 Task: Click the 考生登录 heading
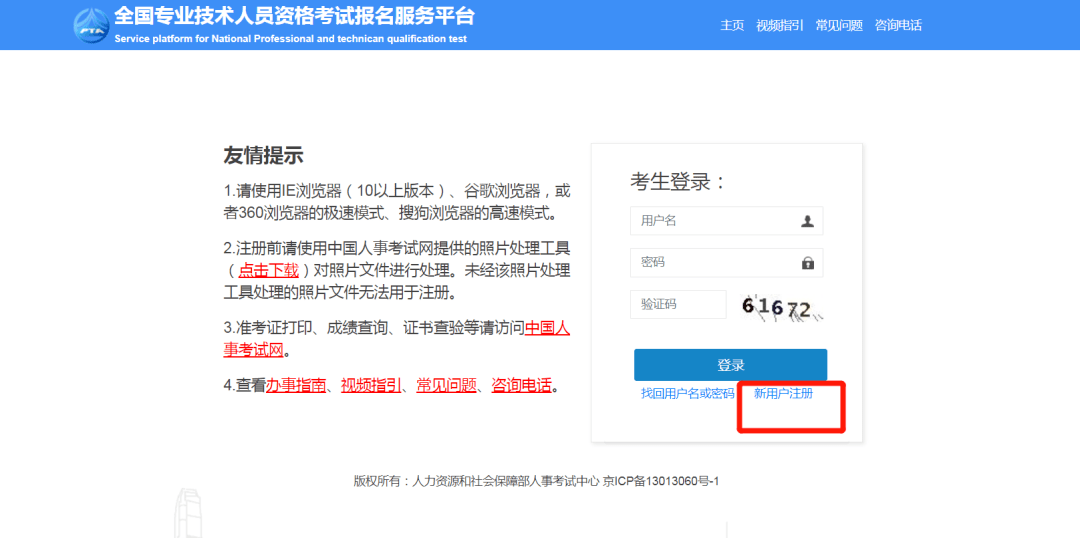[x=678, y=182]
